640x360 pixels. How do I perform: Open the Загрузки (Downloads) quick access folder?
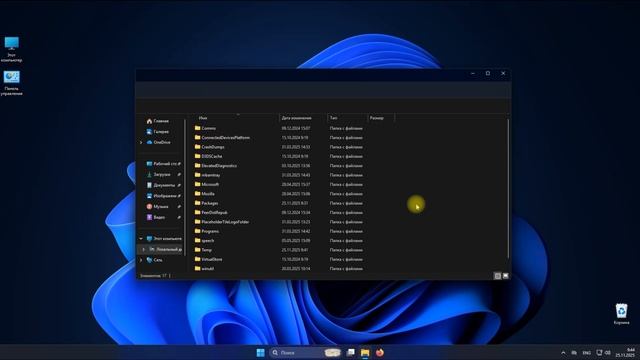159,174
